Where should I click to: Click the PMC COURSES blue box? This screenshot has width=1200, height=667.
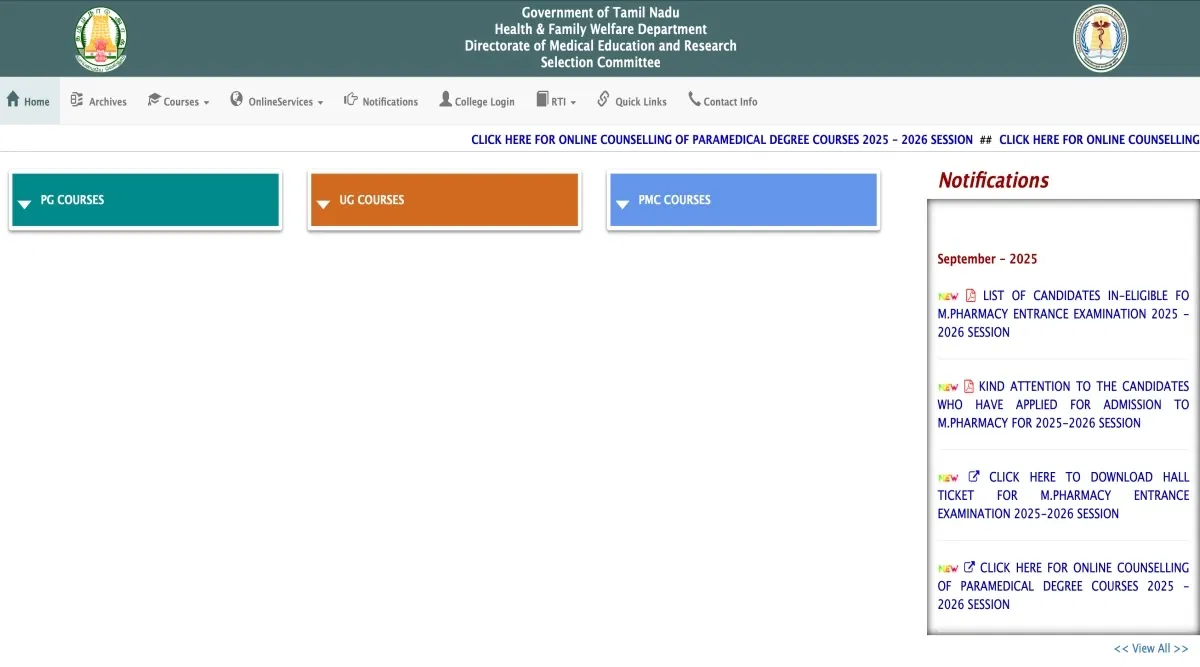coord(743,200)
